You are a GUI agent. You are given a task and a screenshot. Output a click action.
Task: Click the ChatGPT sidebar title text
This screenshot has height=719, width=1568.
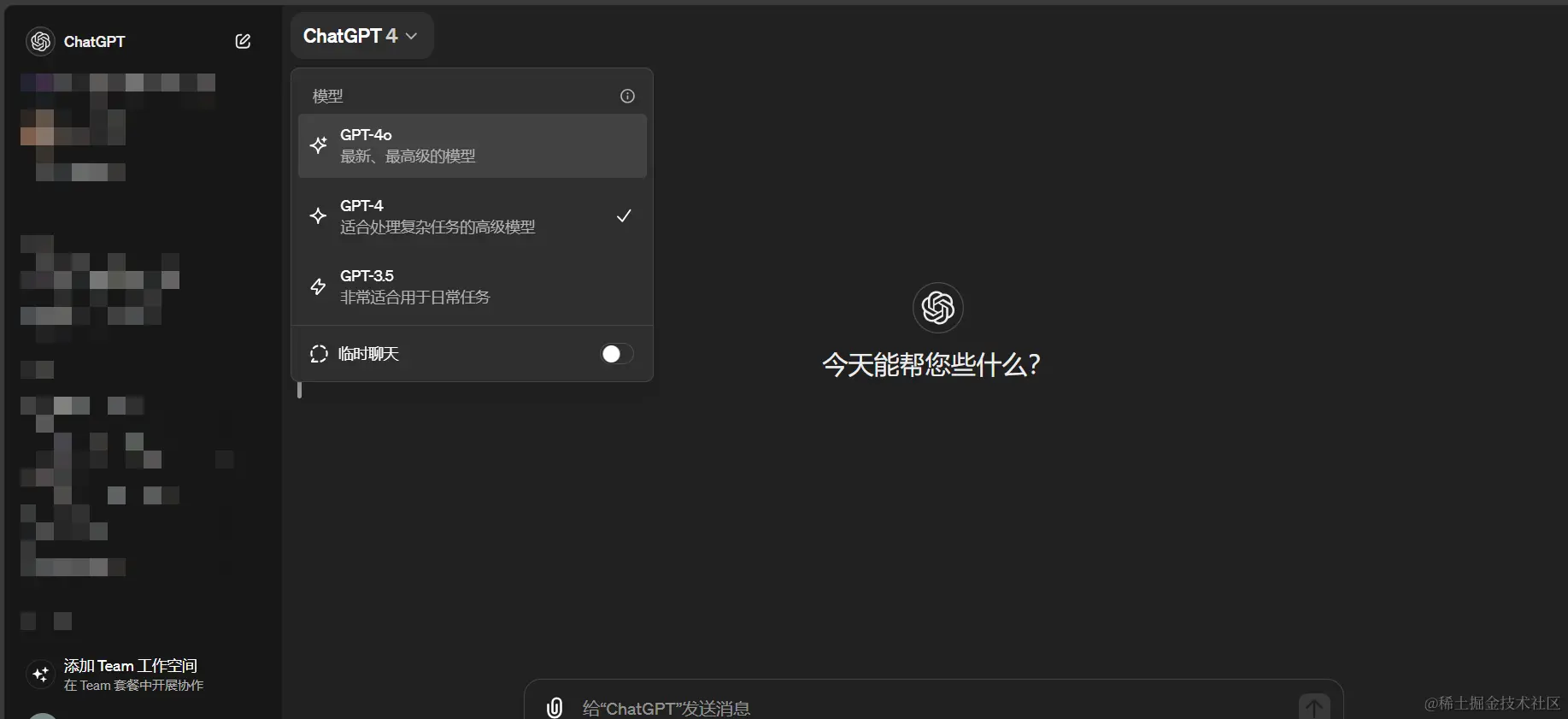(94, 41)
